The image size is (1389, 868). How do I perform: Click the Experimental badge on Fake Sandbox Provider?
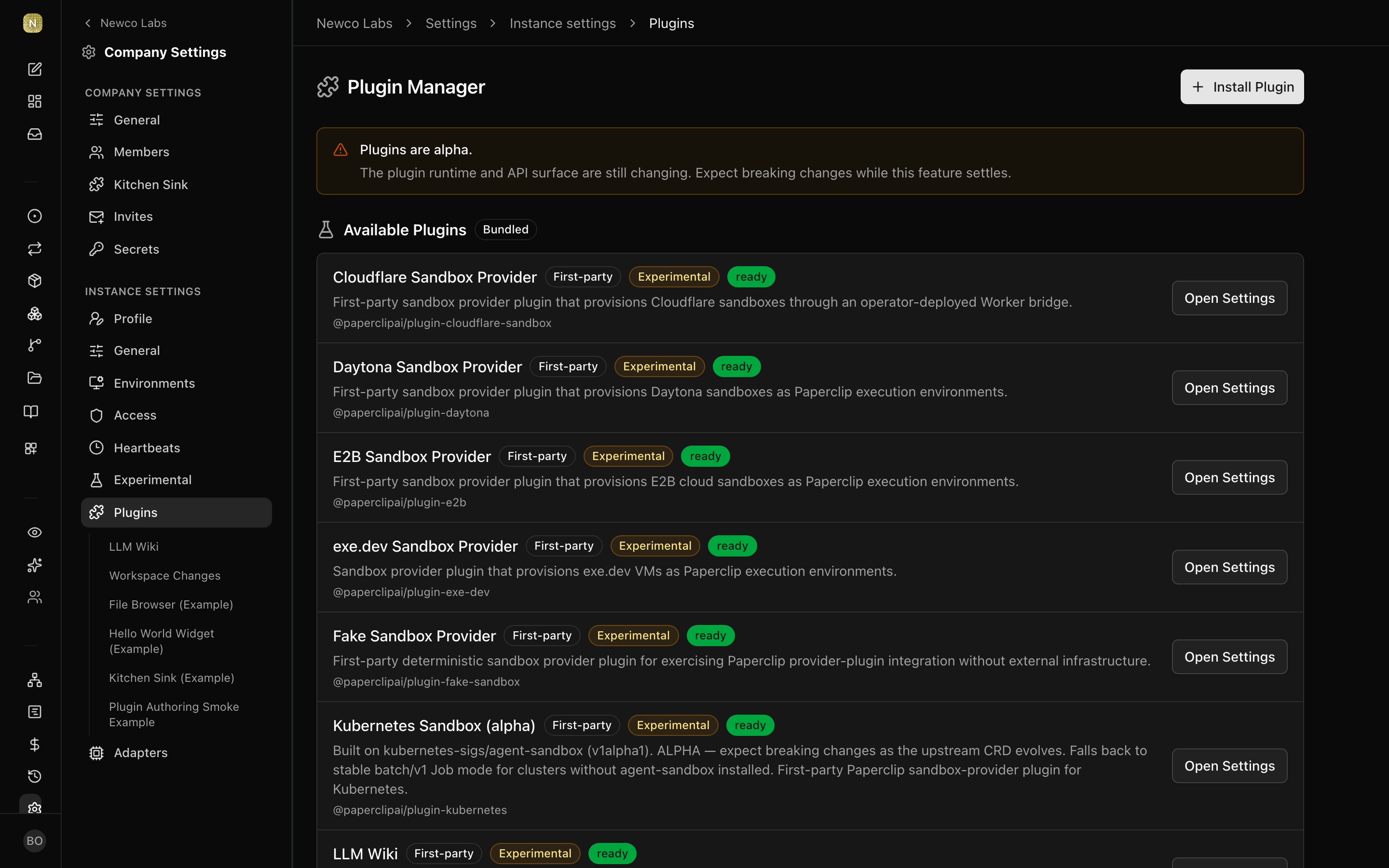pos(633,636)
